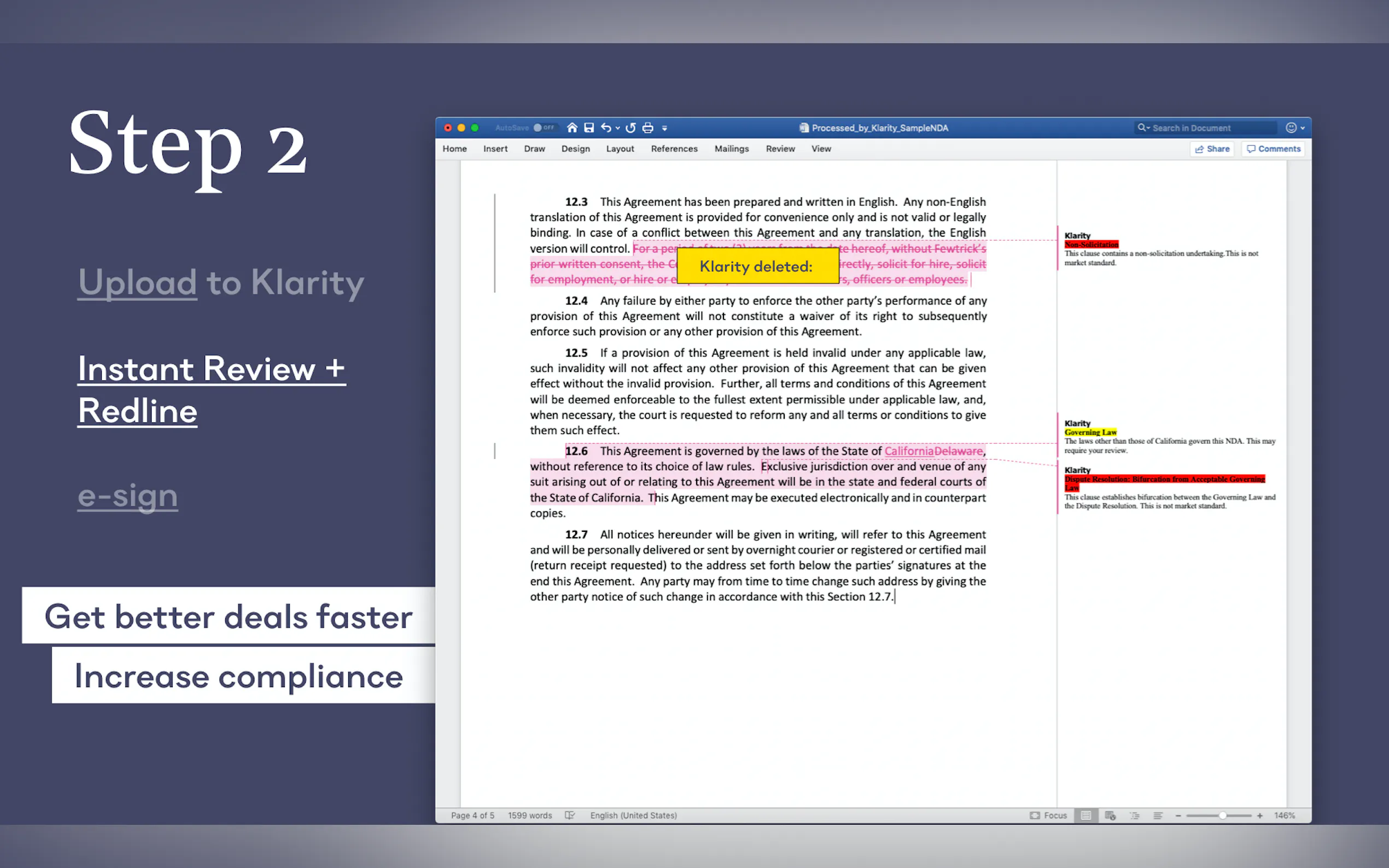Enable Focus mode
The height and width of the screenshot is (868, 1389).
click(x=1048, y=815)
